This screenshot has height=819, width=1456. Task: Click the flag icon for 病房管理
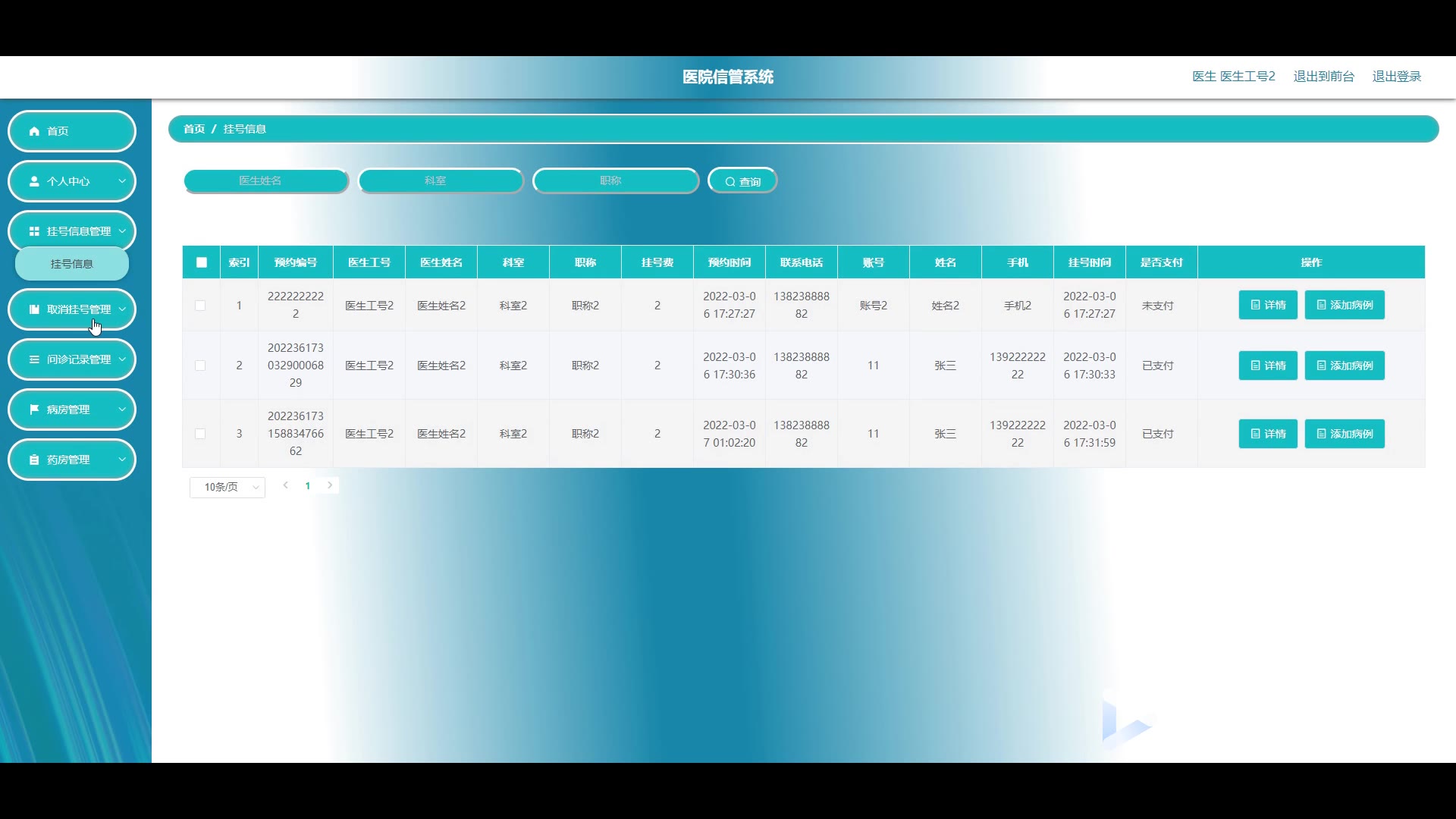(34, 409)
